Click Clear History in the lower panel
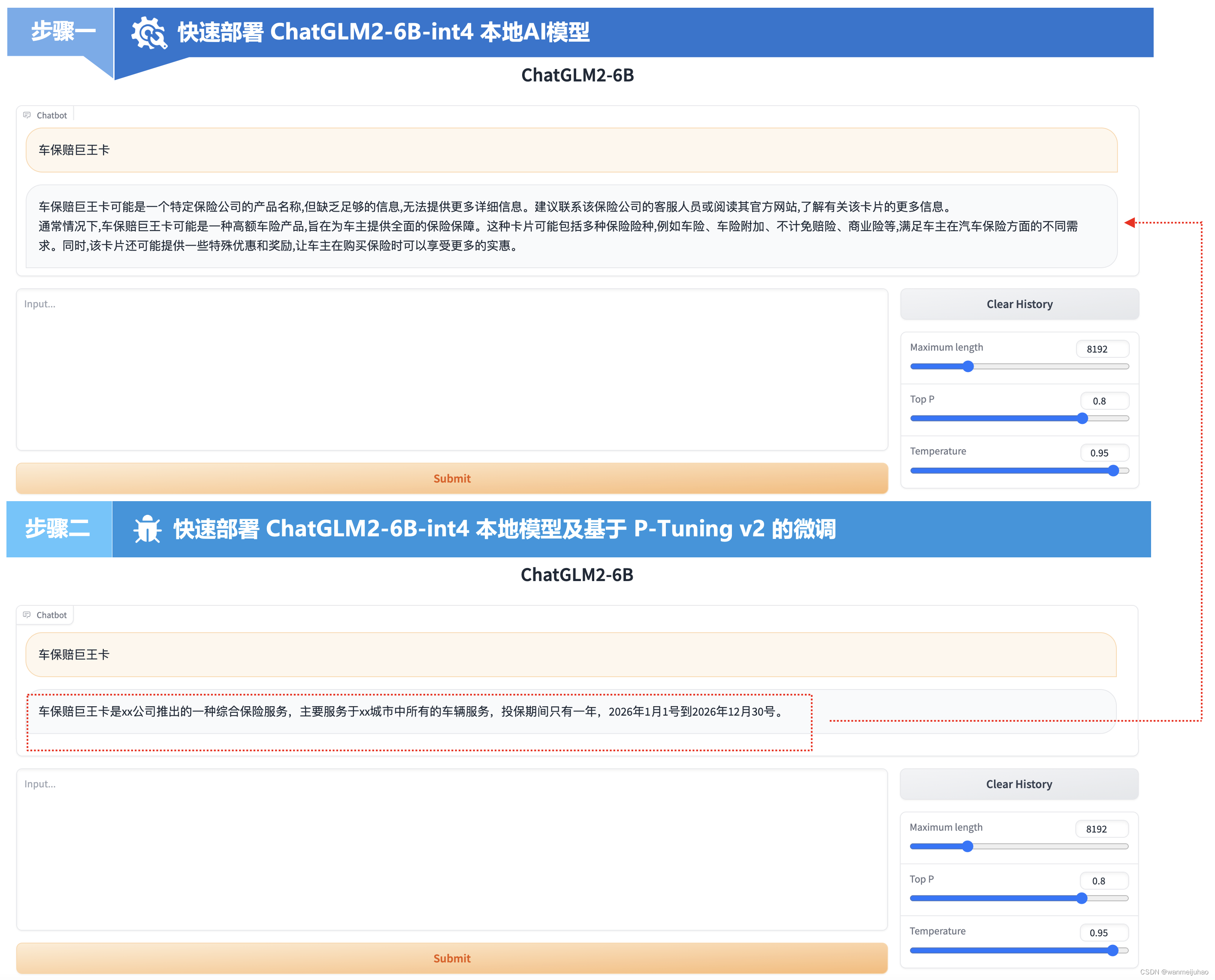The image size is (1215, 980). [x=1019, y=784]
